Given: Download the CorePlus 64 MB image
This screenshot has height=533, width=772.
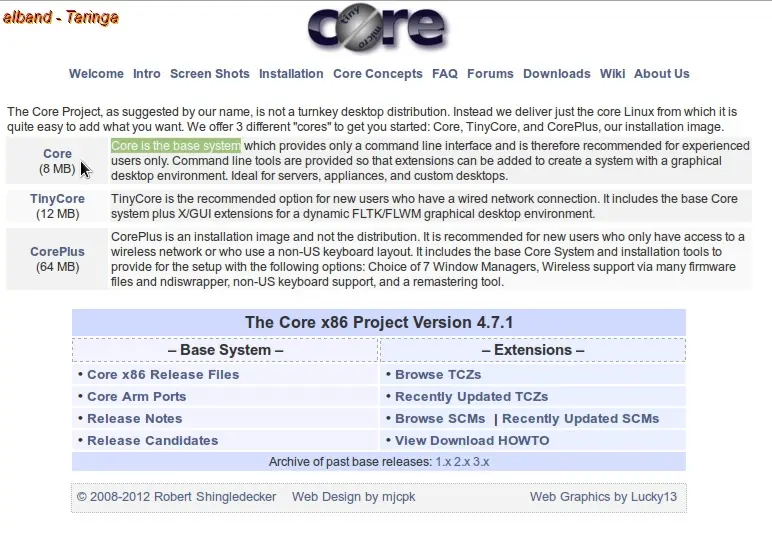Looking at the screenshot, I should click(x=57, y=251).
